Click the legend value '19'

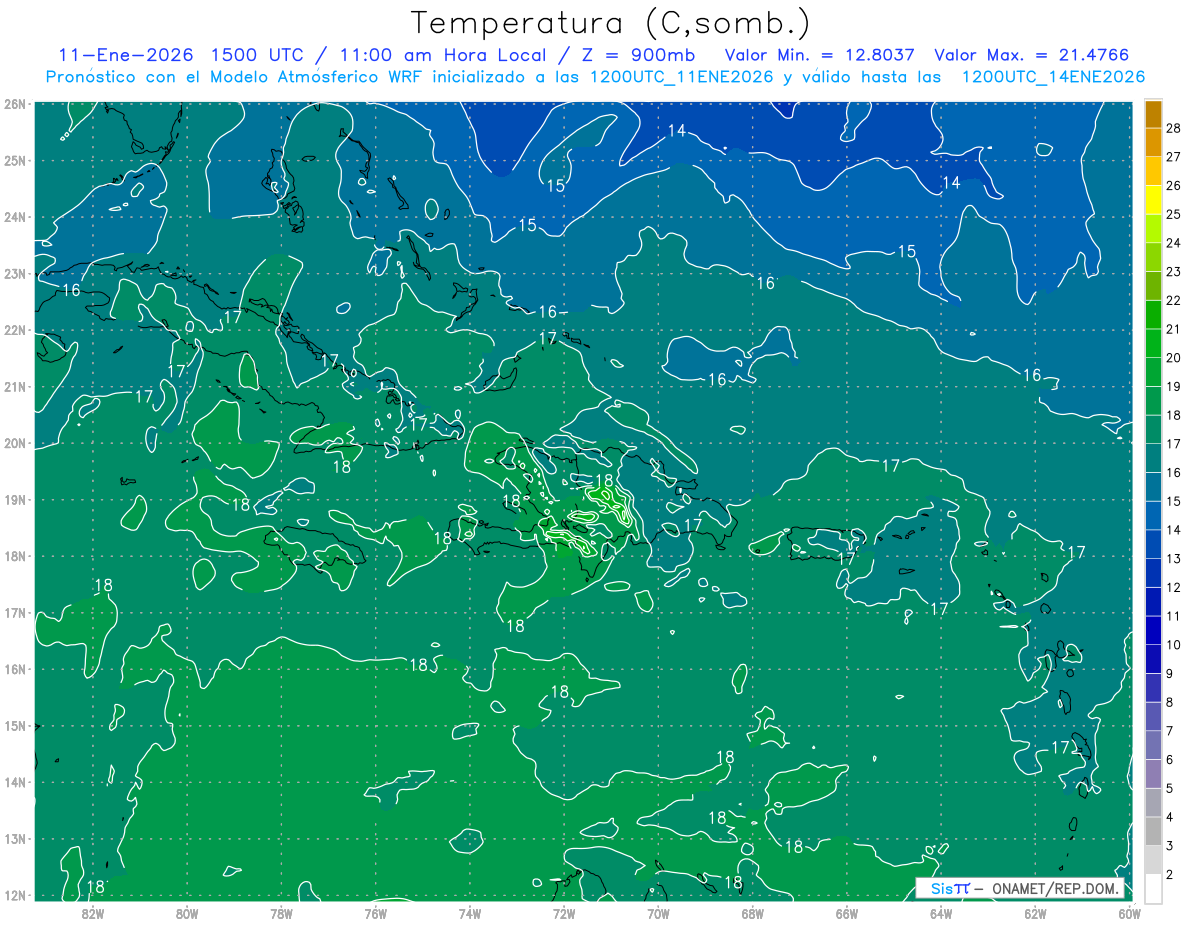point(1173,386)
